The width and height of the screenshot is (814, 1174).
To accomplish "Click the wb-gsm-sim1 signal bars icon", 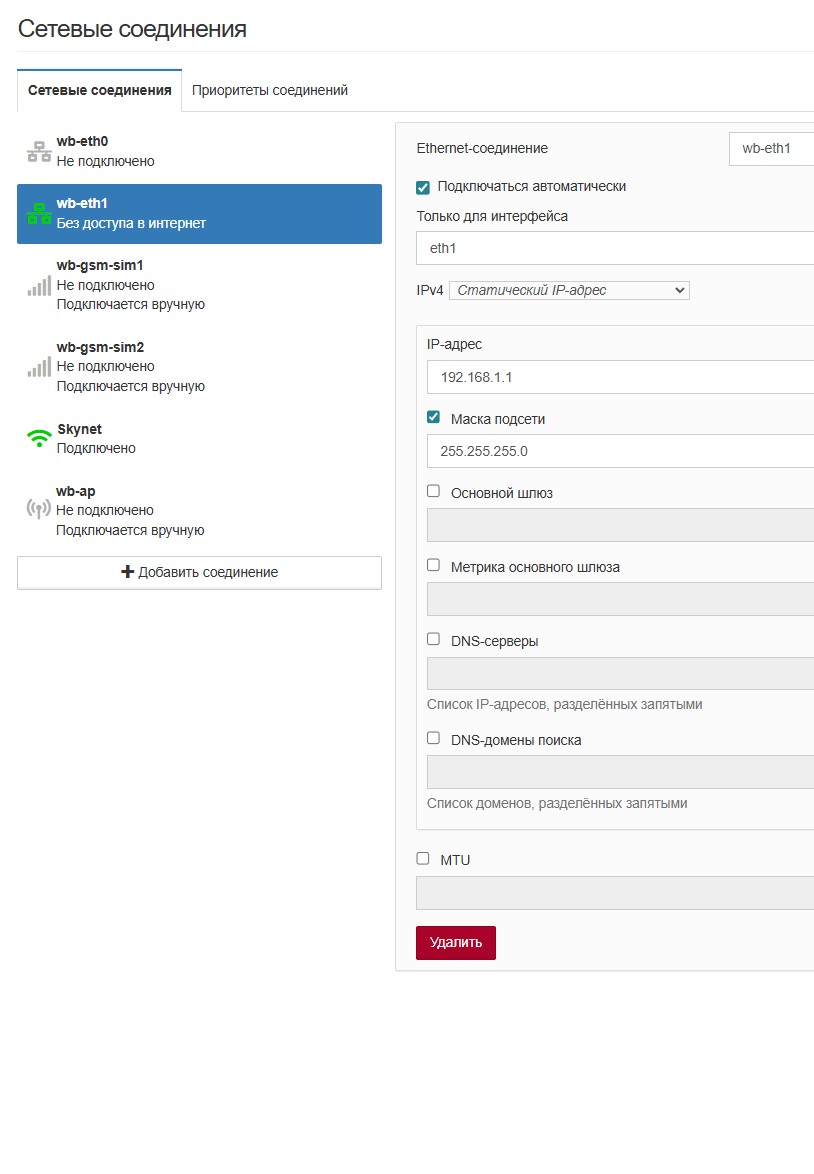I will pyautogui.click(x=39, y=285).
